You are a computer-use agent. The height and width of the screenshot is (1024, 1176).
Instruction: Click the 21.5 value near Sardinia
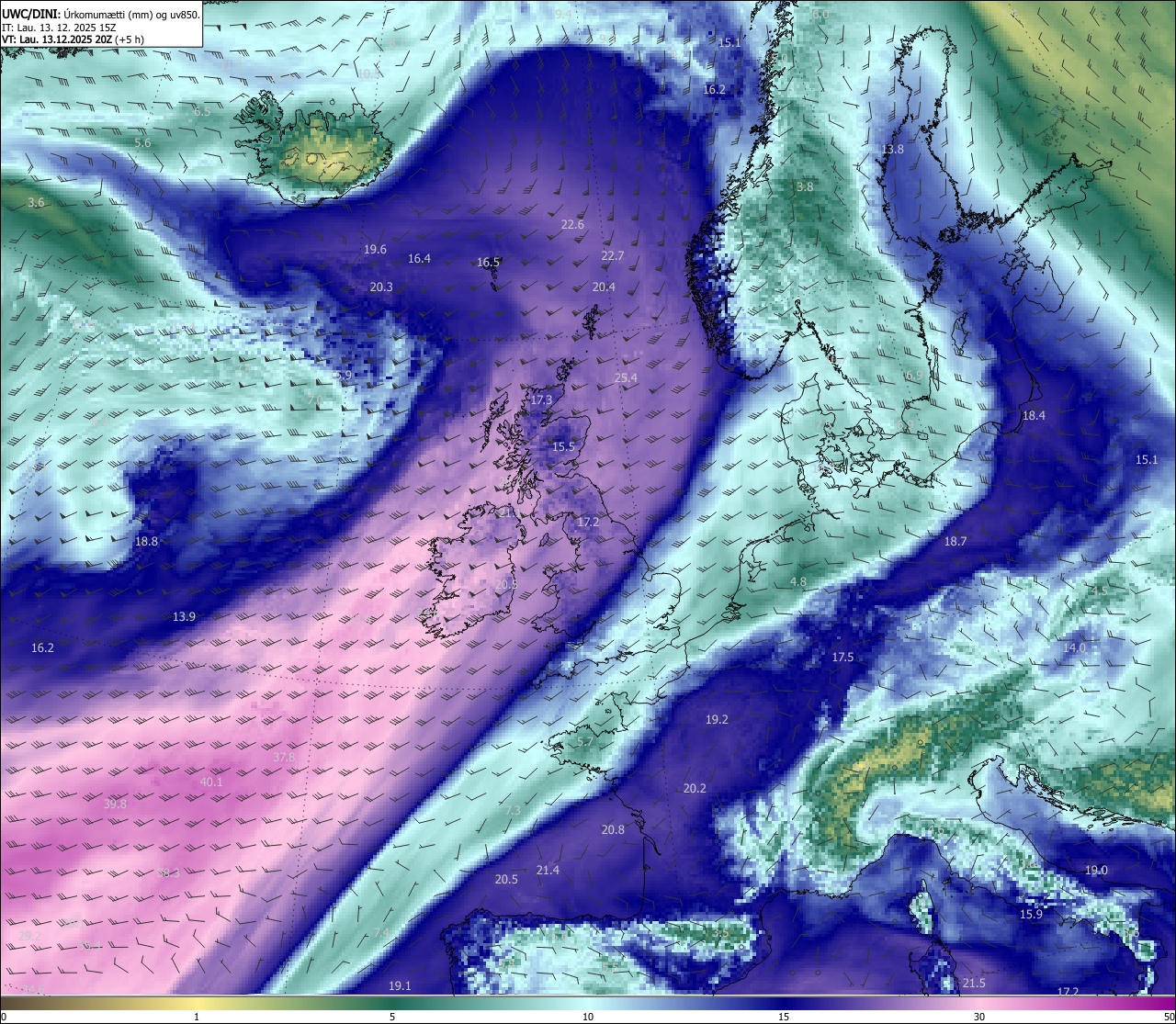(x=974, y=984)
